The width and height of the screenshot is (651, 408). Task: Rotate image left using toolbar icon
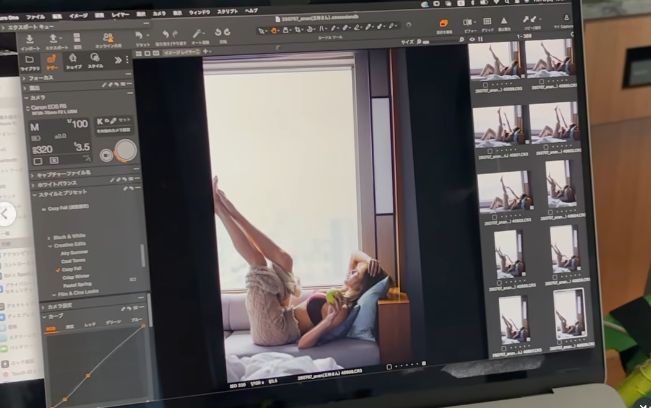pyautogui.click(x=218, y=32)
